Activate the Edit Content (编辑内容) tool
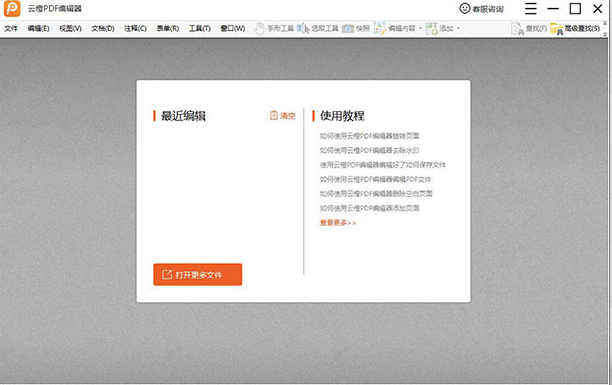The width and height of the screenshot is (612, 385). [x=395, y=29]
